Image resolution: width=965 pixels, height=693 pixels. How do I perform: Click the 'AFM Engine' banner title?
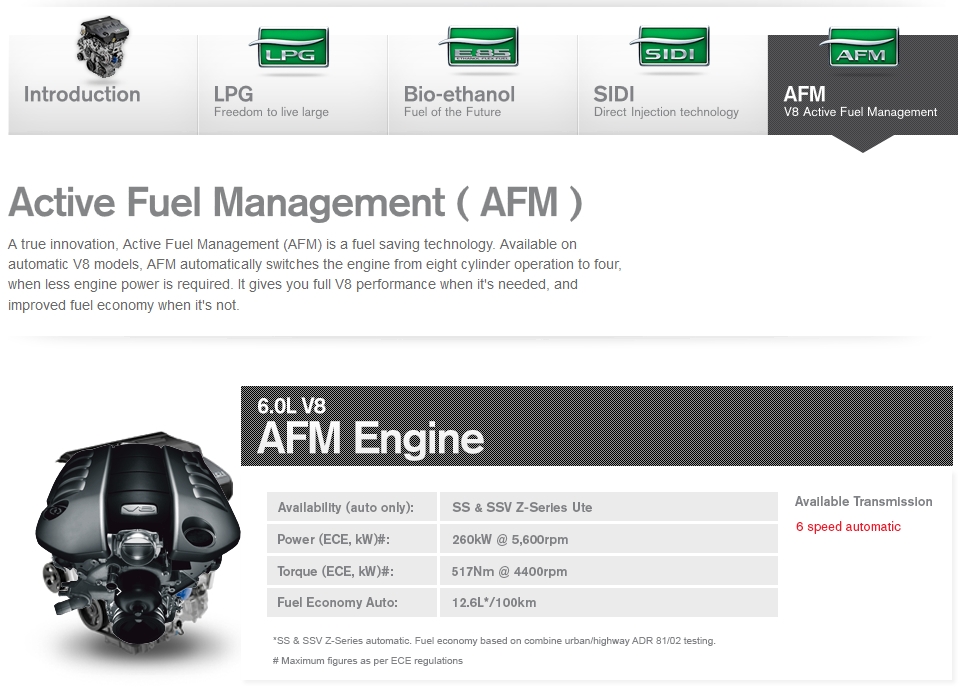(x=370, y=438)
